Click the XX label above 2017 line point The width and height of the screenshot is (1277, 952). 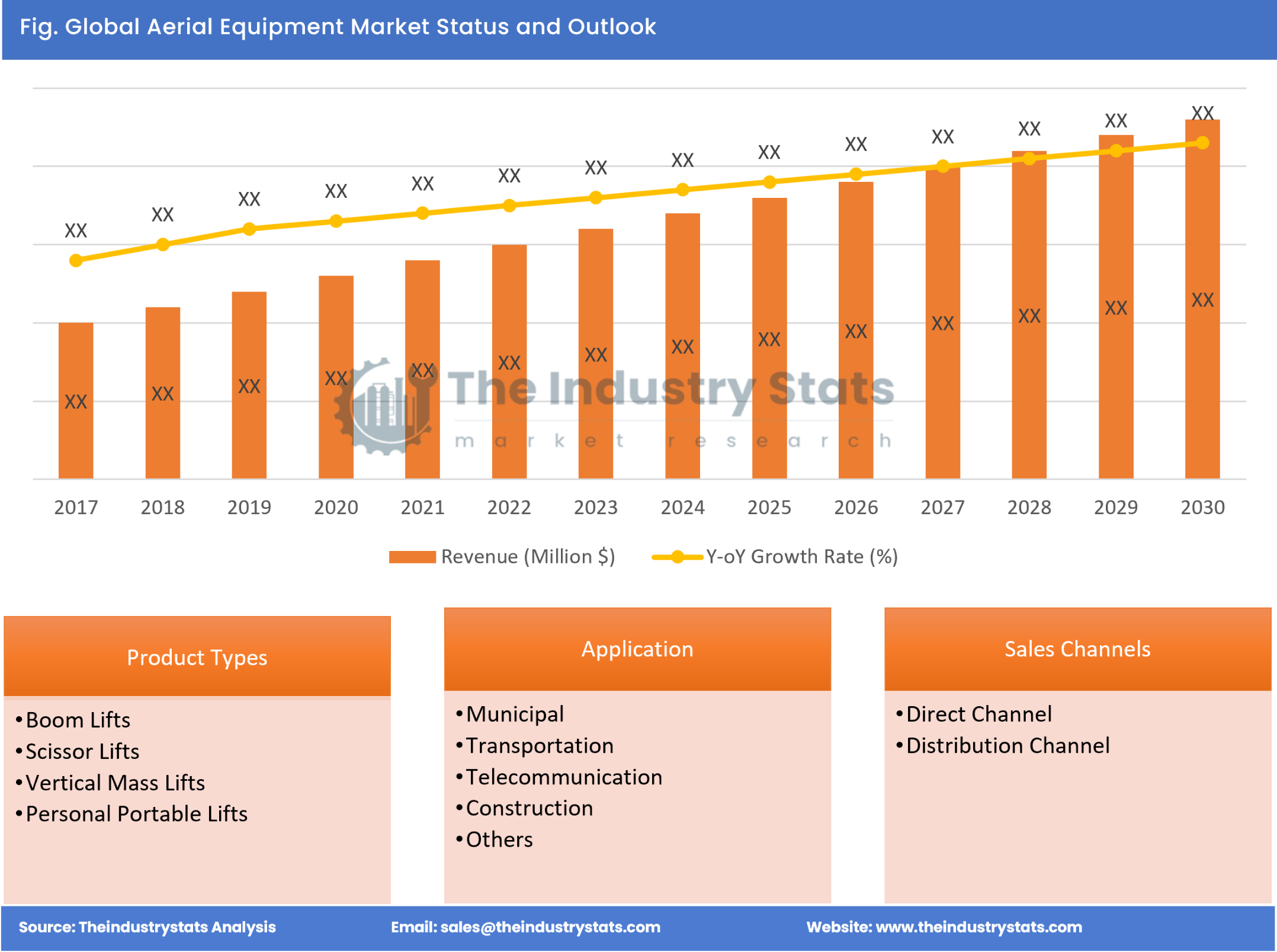coord(76,230)
